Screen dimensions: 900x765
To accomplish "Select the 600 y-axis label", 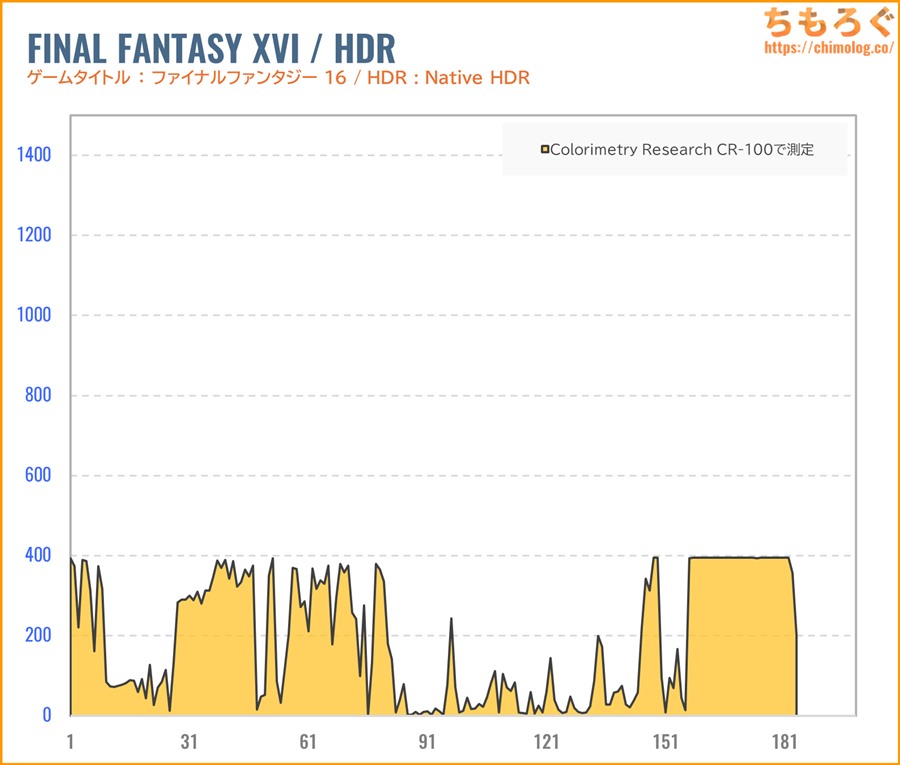I will coord(37,475).
